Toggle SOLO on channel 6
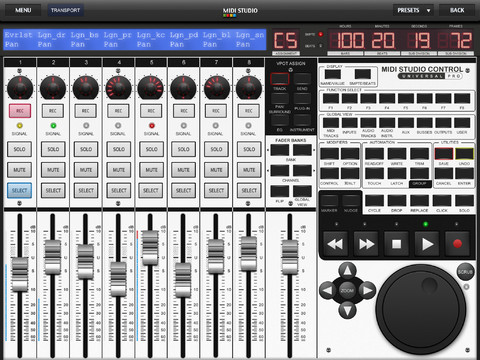 (x=184, y=149)
